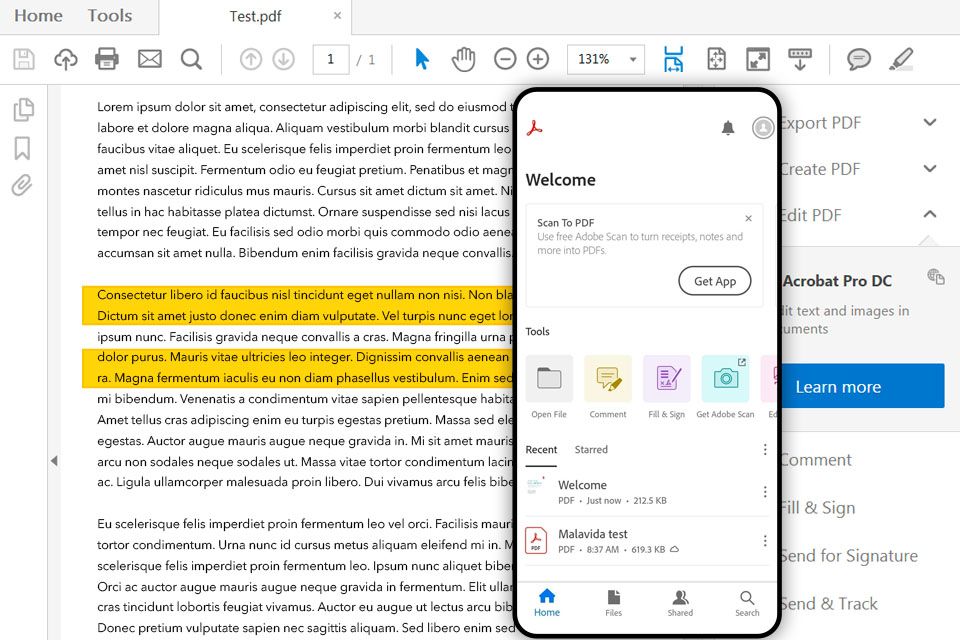Open the Find magnifier tool
The image size is (960, 640).
(191, 59)
